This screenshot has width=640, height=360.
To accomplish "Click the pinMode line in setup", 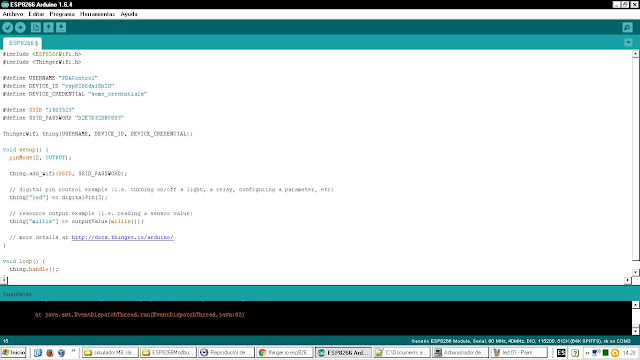I will [x=40, y=158].
